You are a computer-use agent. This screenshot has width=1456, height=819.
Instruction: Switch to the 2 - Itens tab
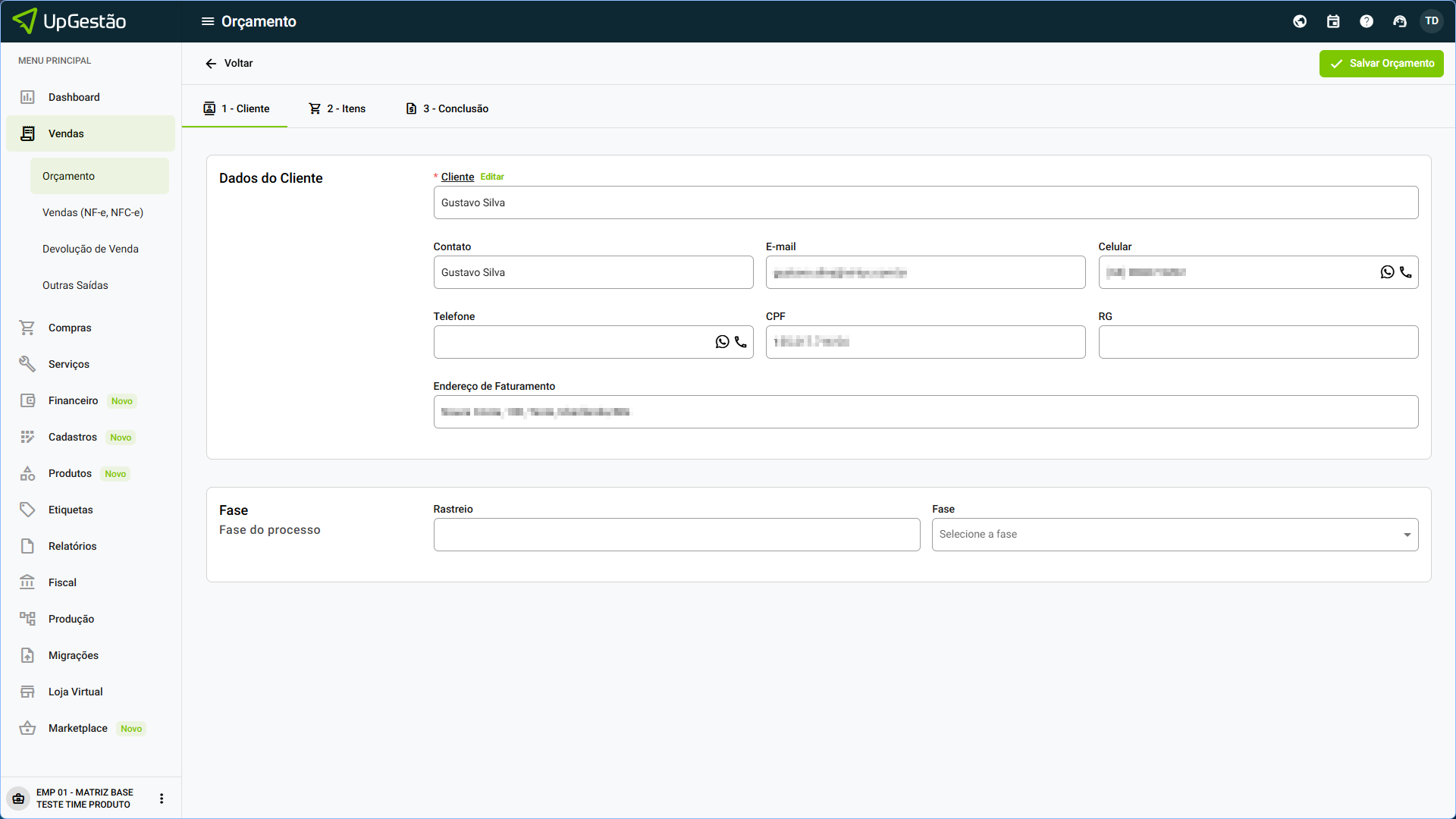tap(337, 108)
